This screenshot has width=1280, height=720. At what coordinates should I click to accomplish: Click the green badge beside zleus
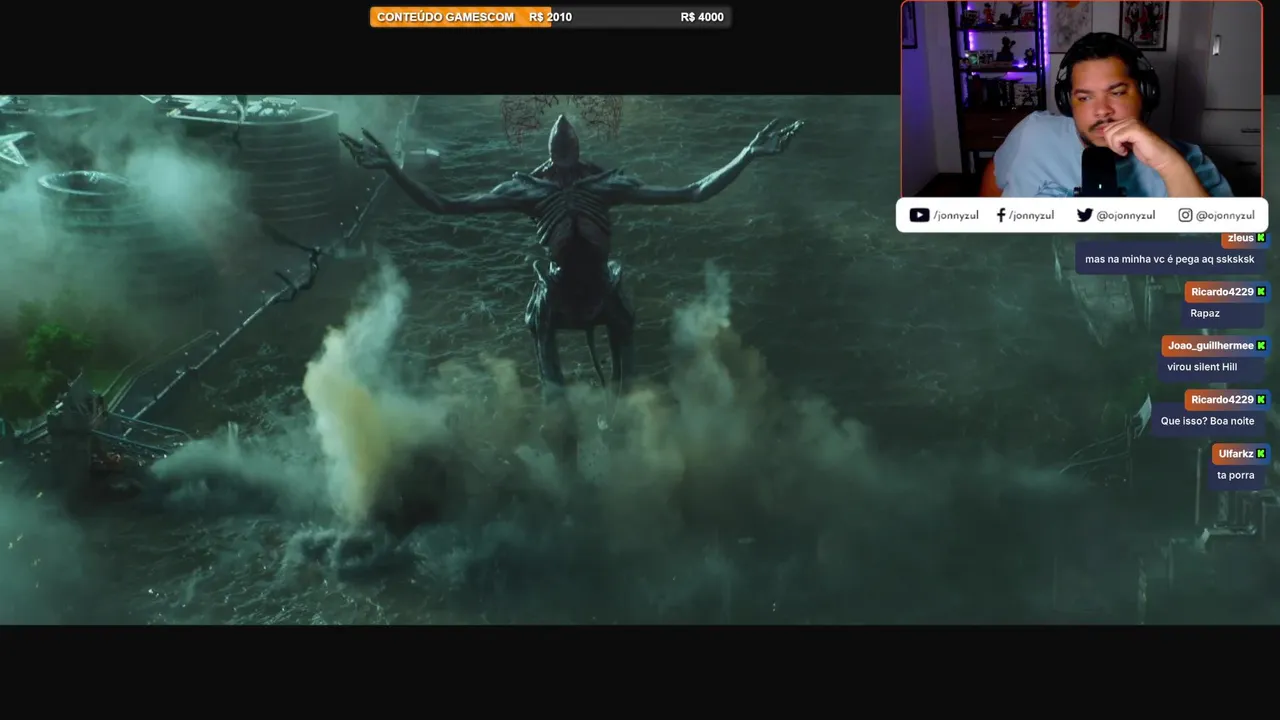pos(1261,238)
